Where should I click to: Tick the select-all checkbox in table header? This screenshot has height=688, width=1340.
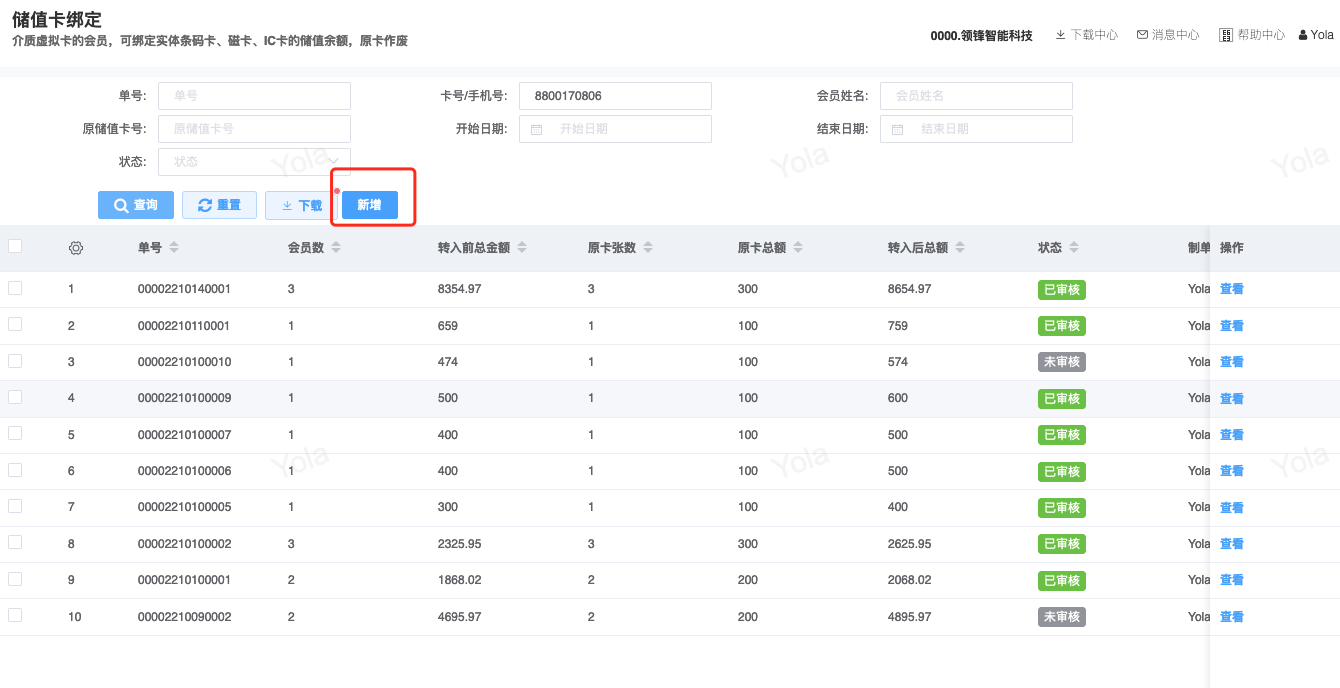[15, 246]
